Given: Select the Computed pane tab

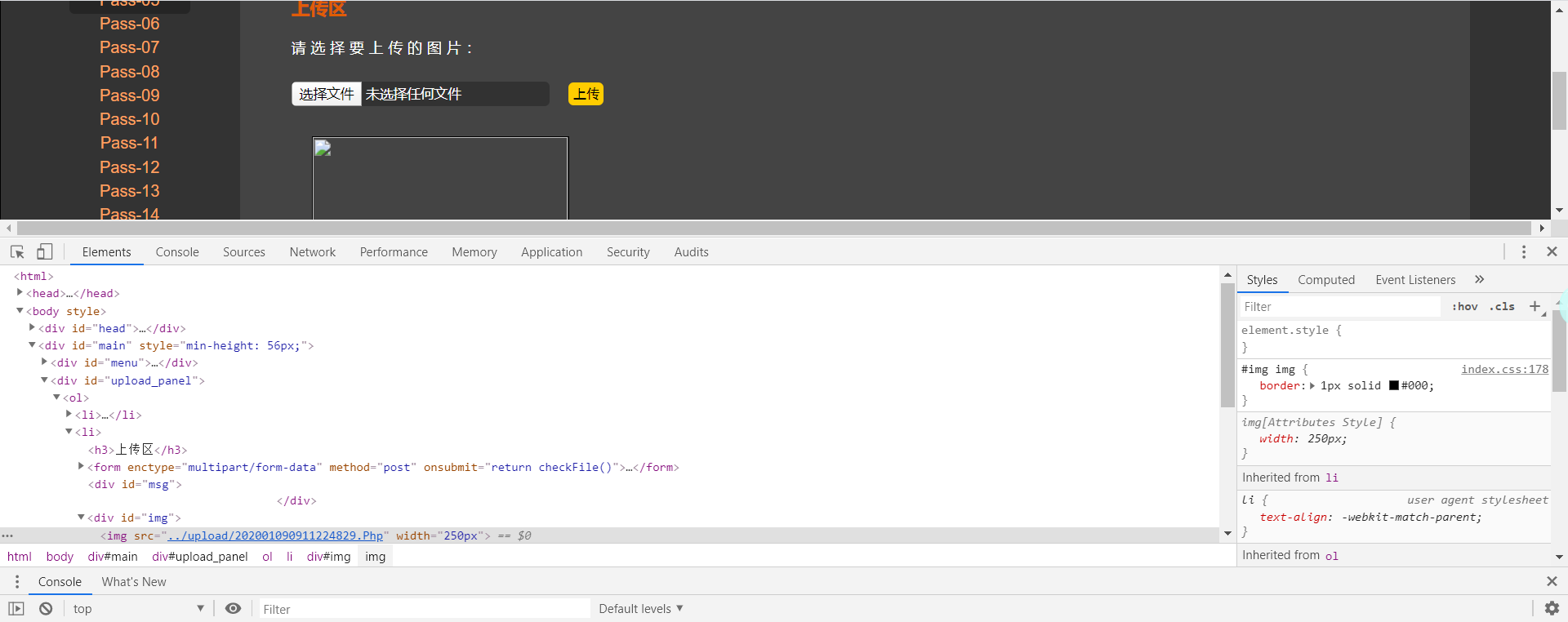Looking at the screenshot, I should tap(1326, 280).
